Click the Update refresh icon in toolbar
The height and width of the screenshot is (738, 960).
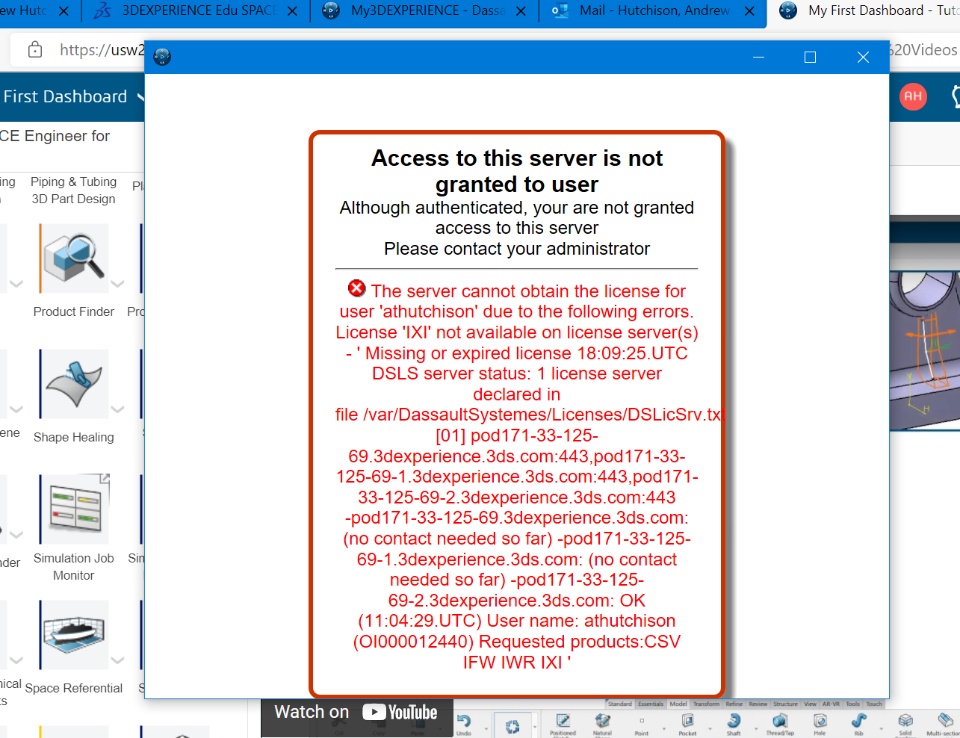512,726
